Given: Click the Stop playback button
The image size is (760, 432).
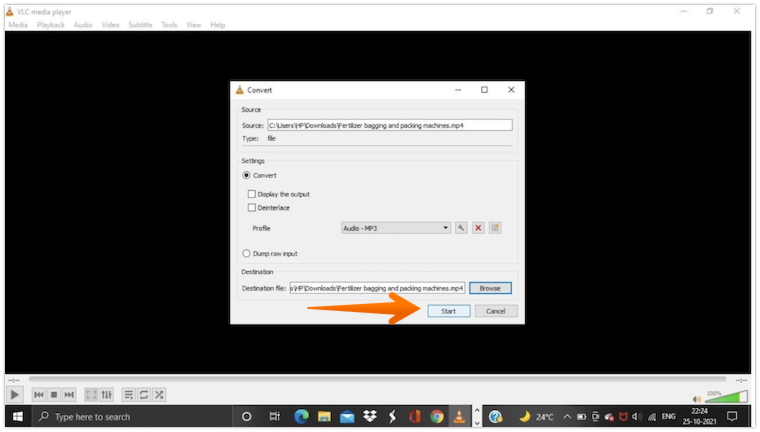Looking at the screenshot, I should click(x=54, y=395).
